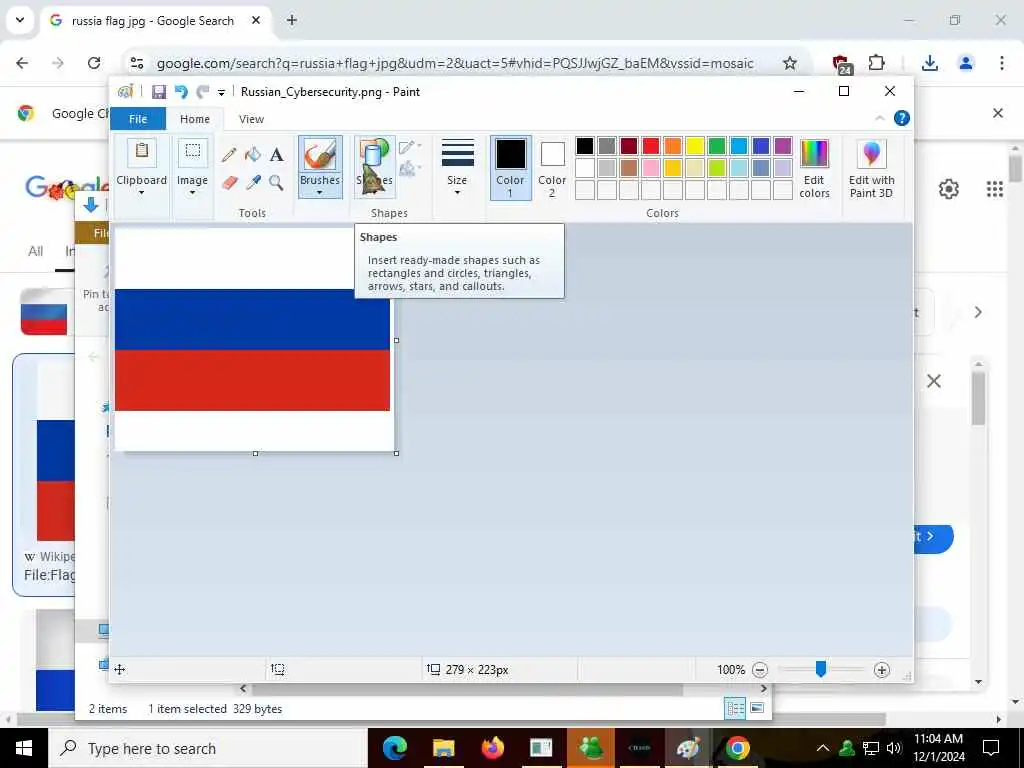Select the Pencil tool in Paint

pyautogui.click(x=229, y=155)
